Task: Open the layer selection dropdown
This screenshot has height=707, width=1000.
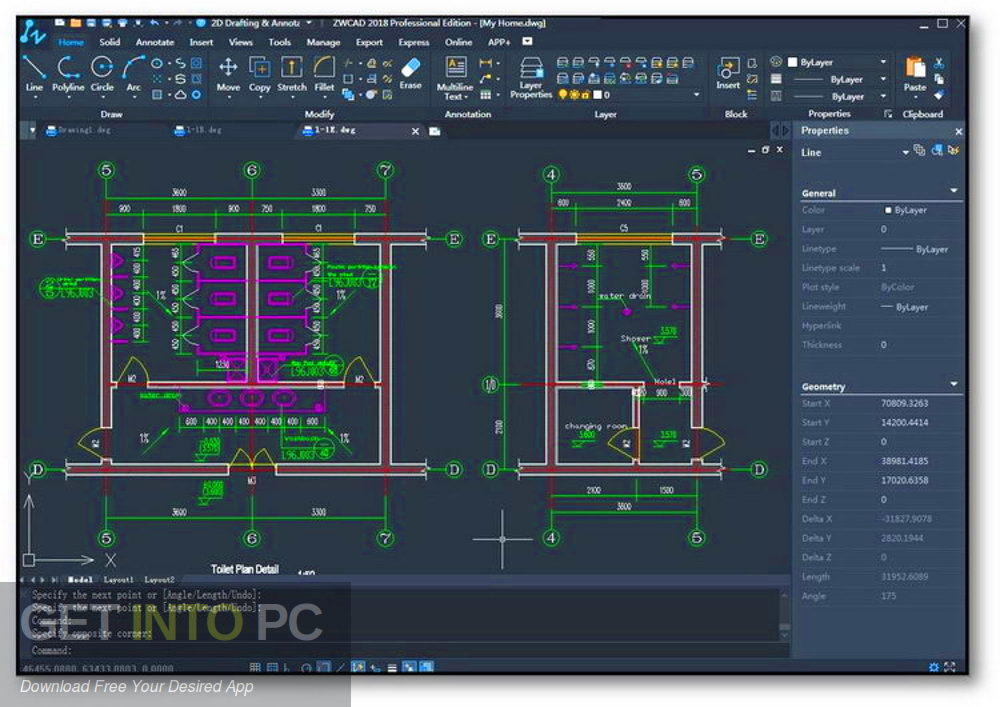Action: (x=696, y=94)
